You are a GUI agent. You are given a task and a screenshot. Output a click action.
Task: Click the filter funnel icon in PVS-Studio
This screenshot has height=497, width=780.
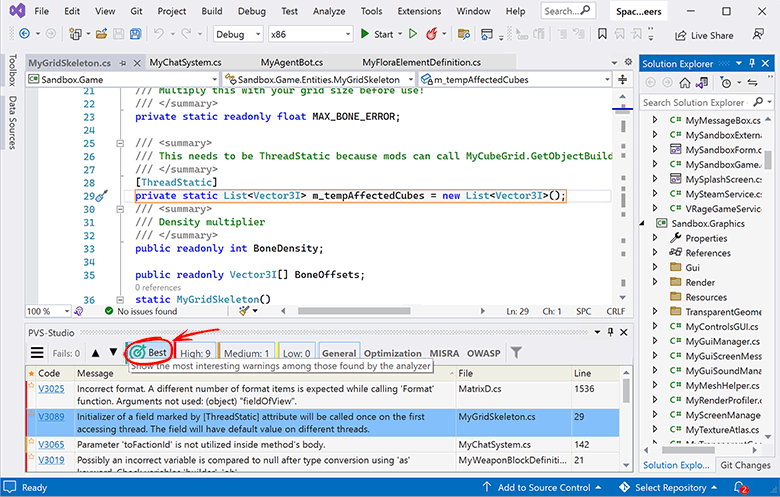[x=516, y=353]
